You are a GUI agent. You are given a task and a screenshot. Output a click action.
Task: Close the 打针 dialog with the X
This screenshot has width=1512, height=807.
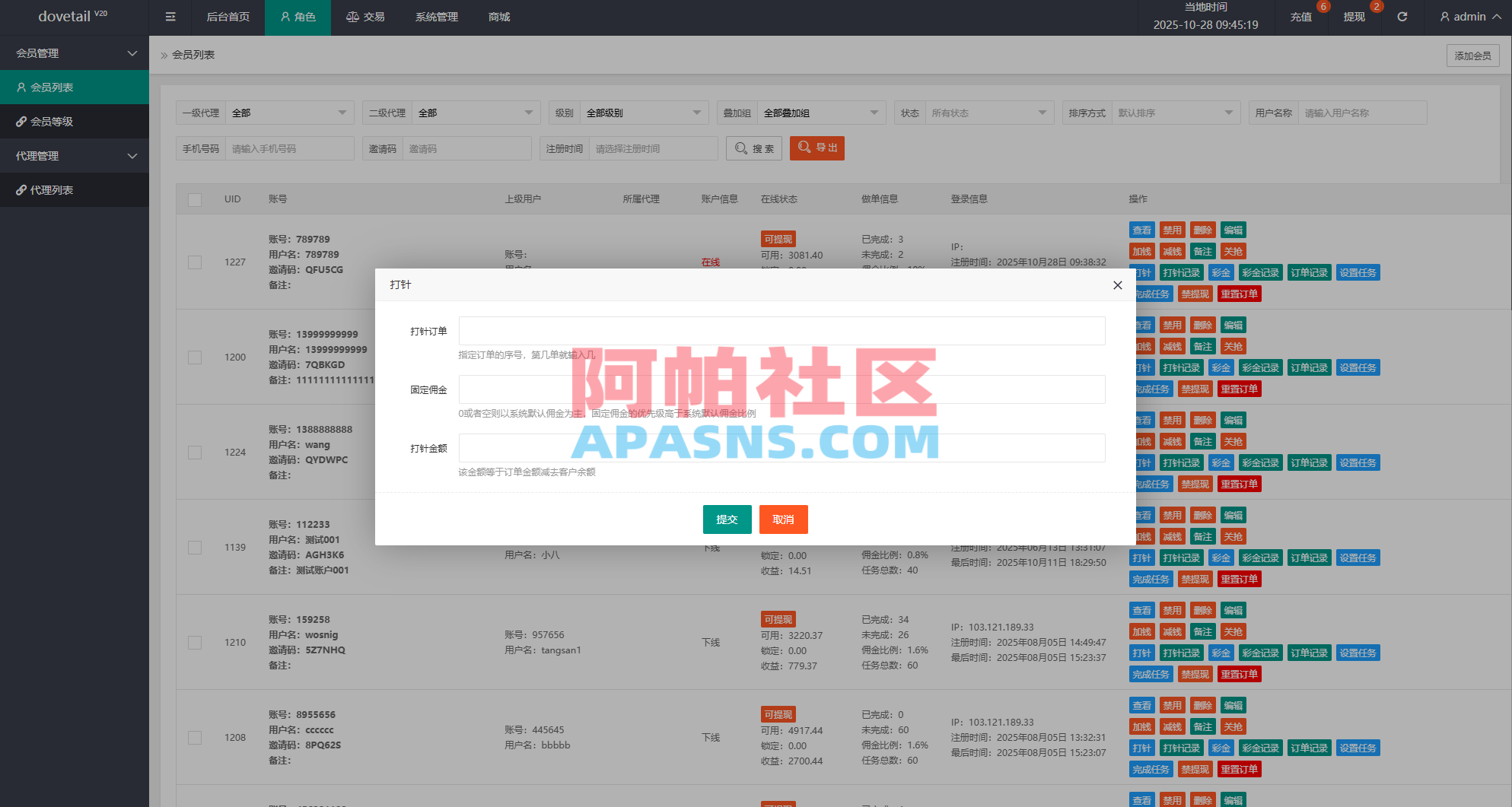tap(1117, 285)
